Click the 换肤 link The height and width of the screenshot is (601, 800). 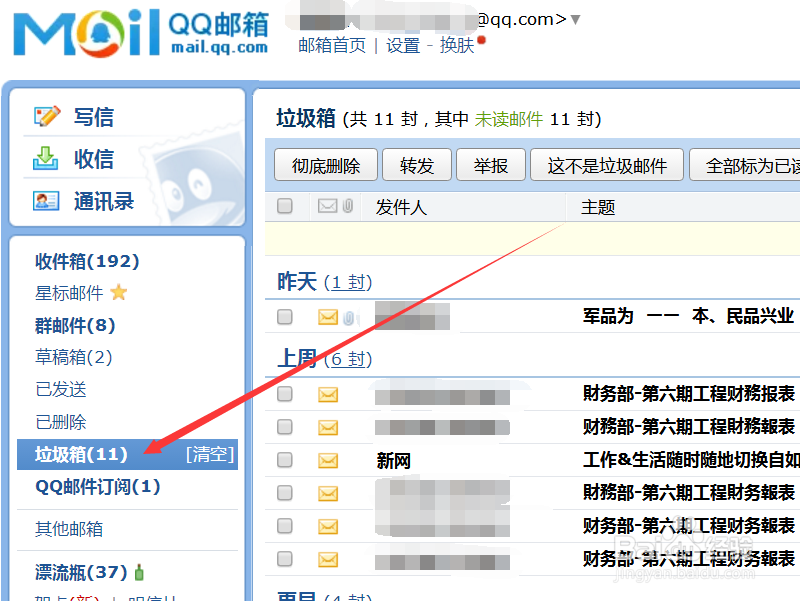coord(457,45)
